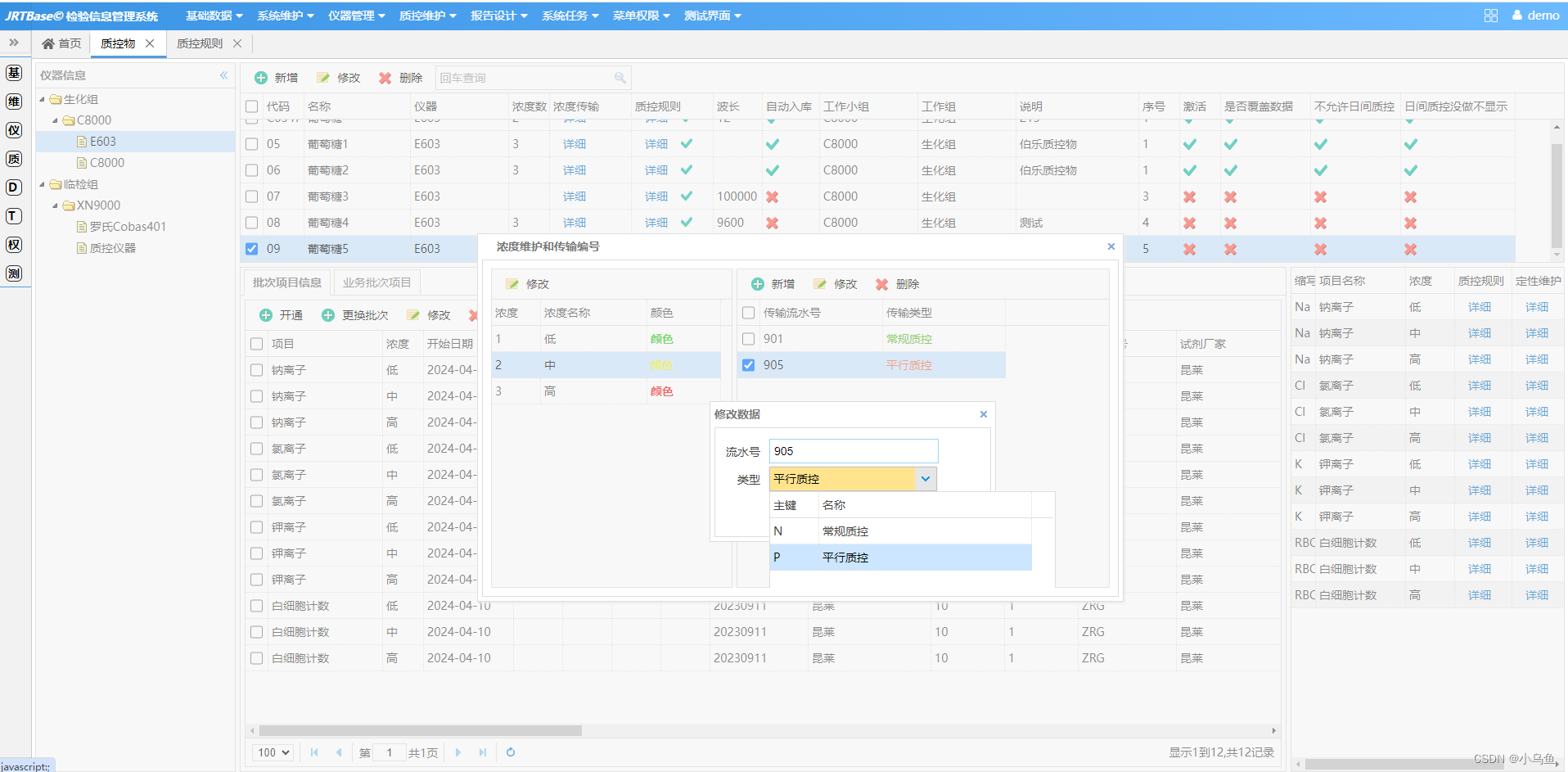
Task: Open the 基础数据 menu
Action: click(214, 16)
